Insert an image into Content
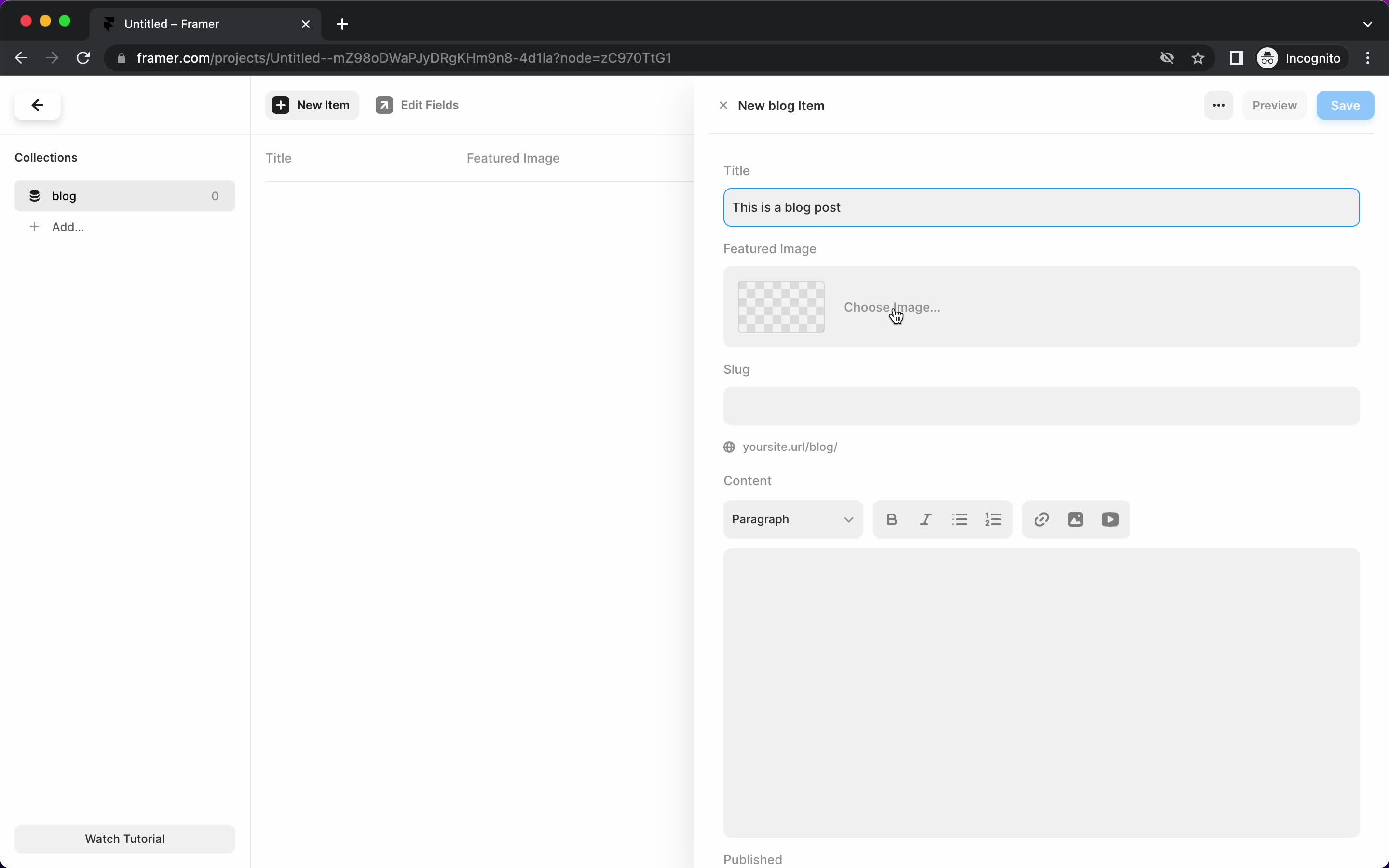1389x868 pixels. click(x=1075, y=519)
